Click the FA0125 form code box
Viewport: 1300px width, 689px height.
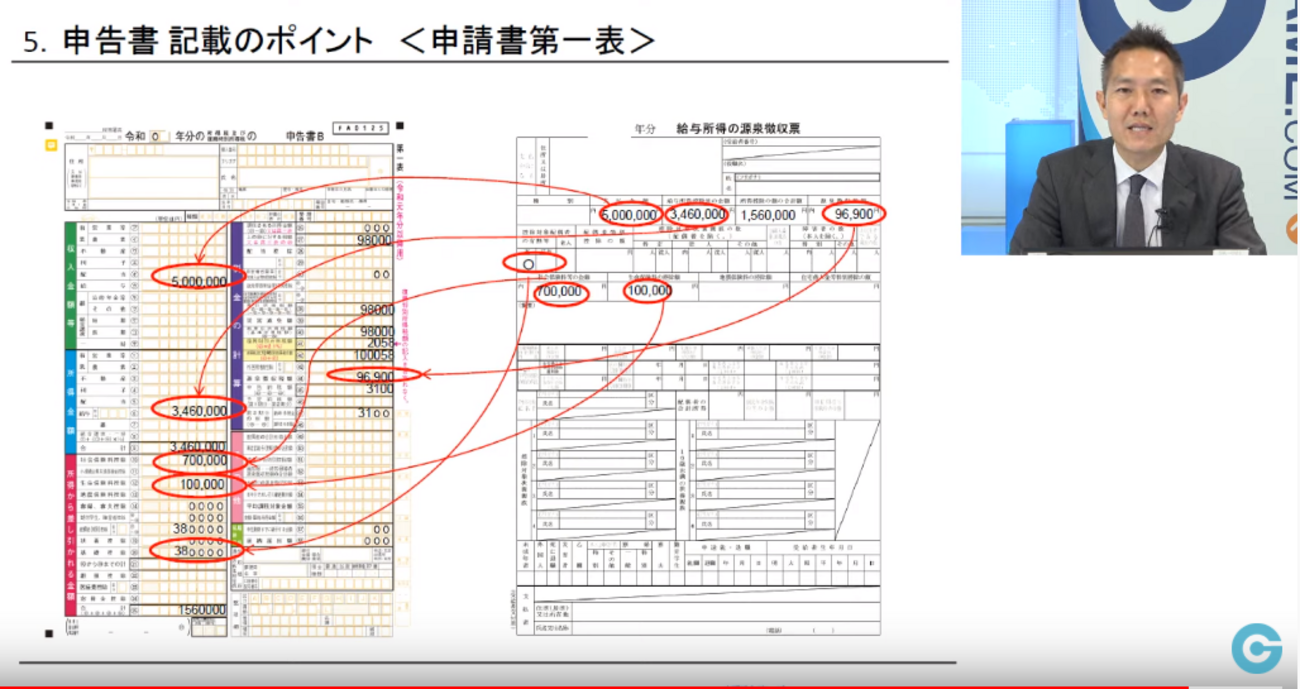(362, 128)
